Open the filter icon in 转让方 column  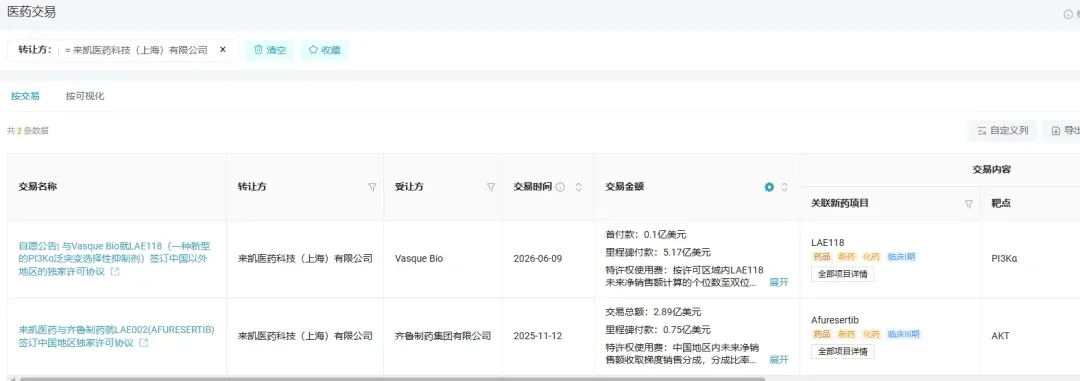click(373, 187)
